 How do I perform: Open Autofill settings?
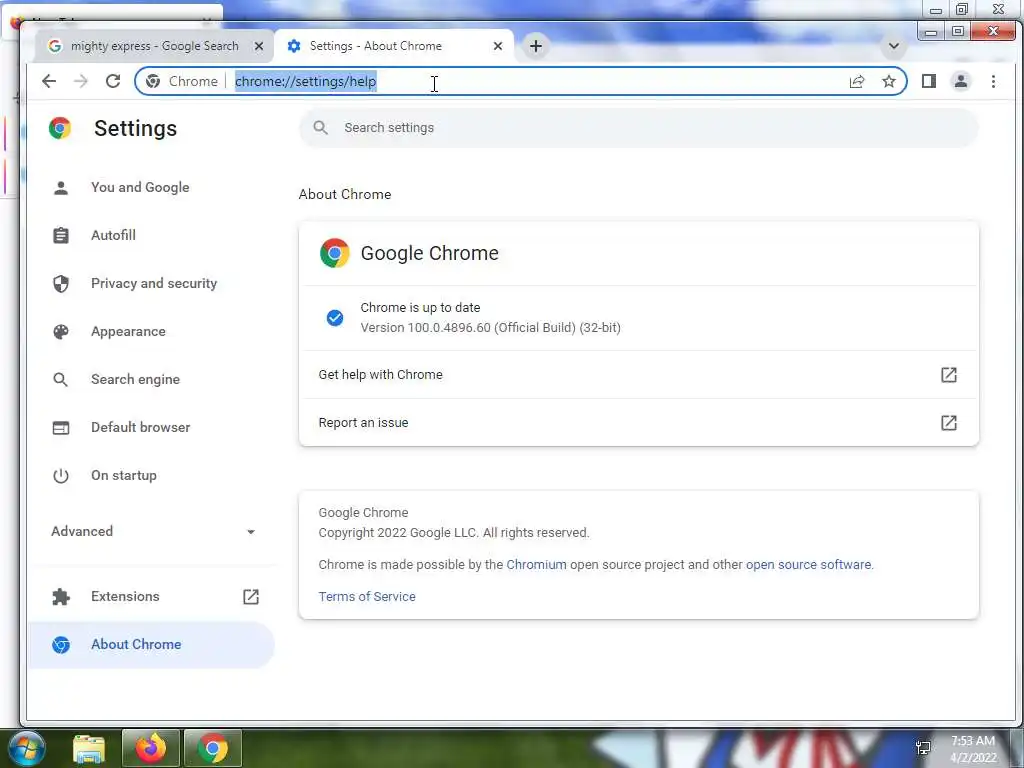tap(113, 235)
